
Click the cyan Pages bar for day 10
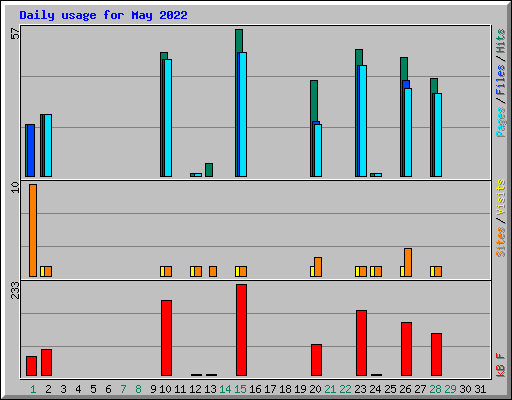(x=168, y=118)
